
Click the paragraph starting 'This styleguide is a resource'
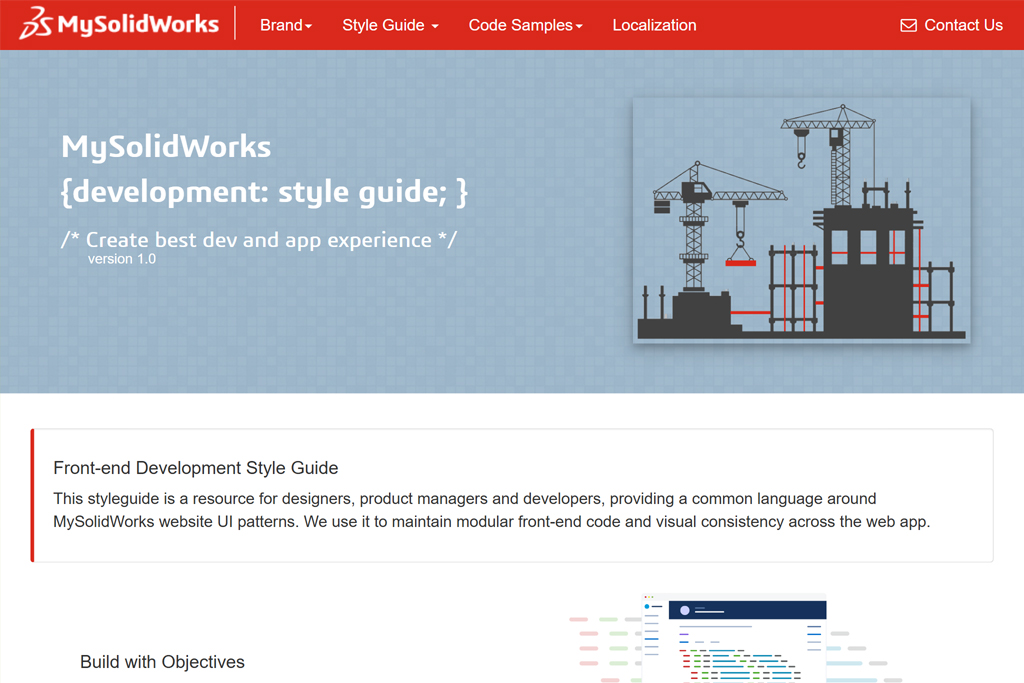[x=492, y=510]
